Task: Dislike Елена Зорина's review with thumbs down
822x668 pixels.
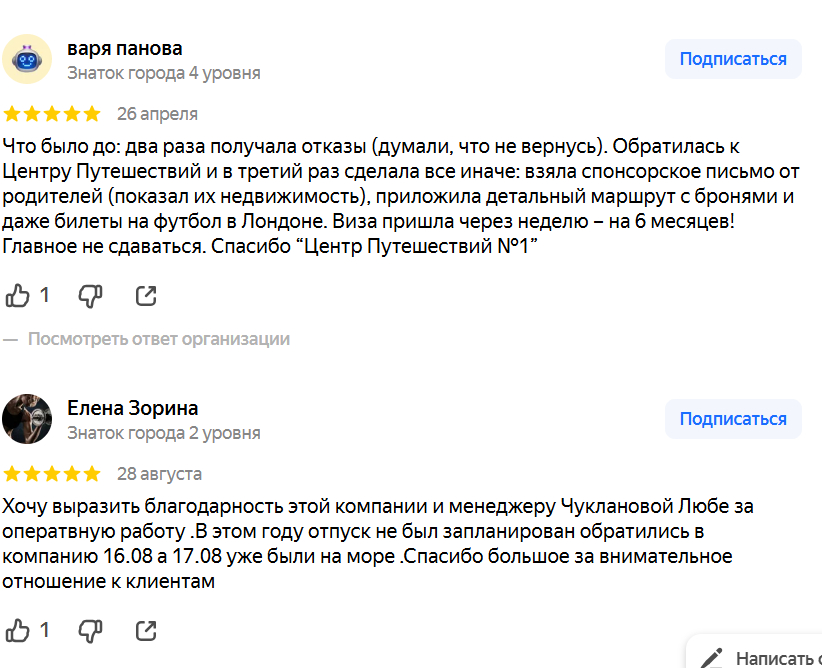Action: coord(90,631)
